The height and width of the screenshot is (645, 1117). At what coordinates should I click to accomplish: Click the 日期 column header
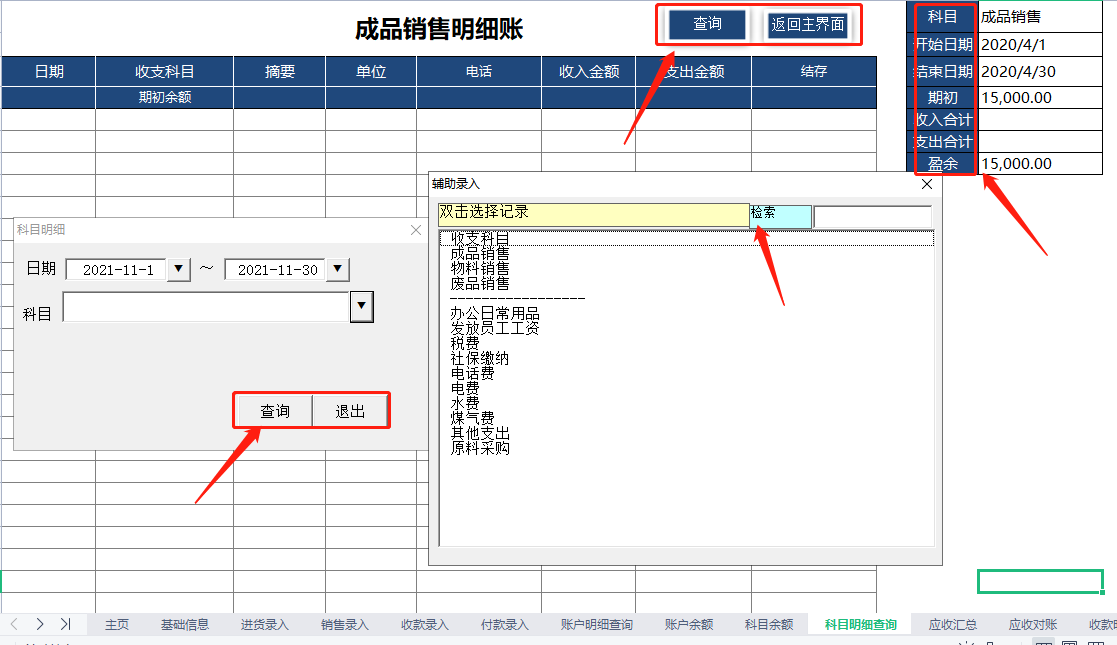pyautogui.click(x=49, y=72)
